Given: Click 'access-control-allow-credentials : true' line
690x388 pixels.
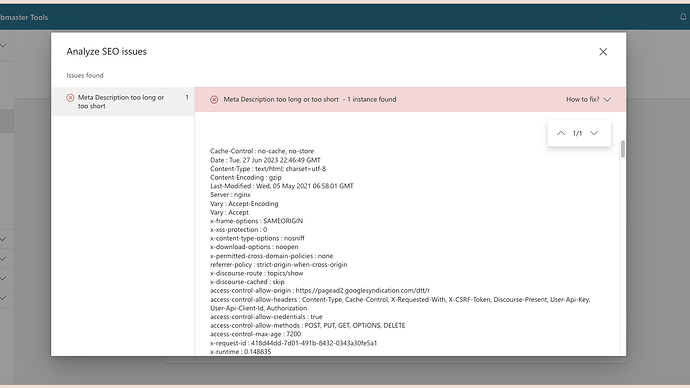Looking at the screenshot, I should (x=266, y=316).
